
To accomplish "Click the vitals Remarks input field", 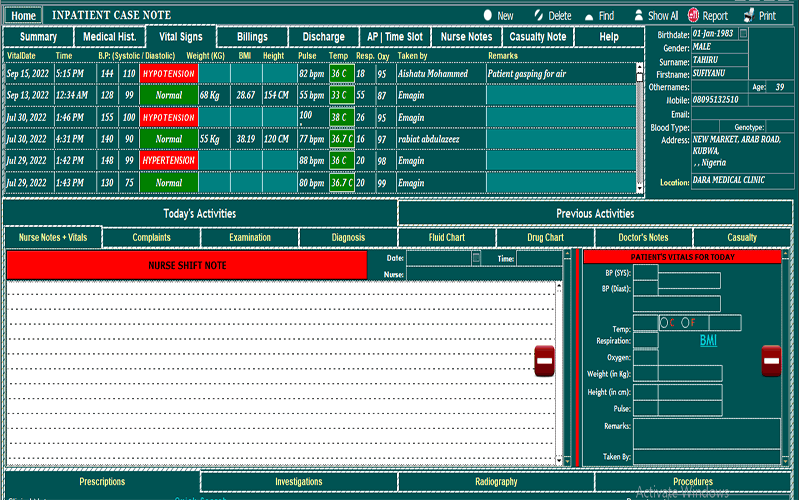I will point(707,432).
